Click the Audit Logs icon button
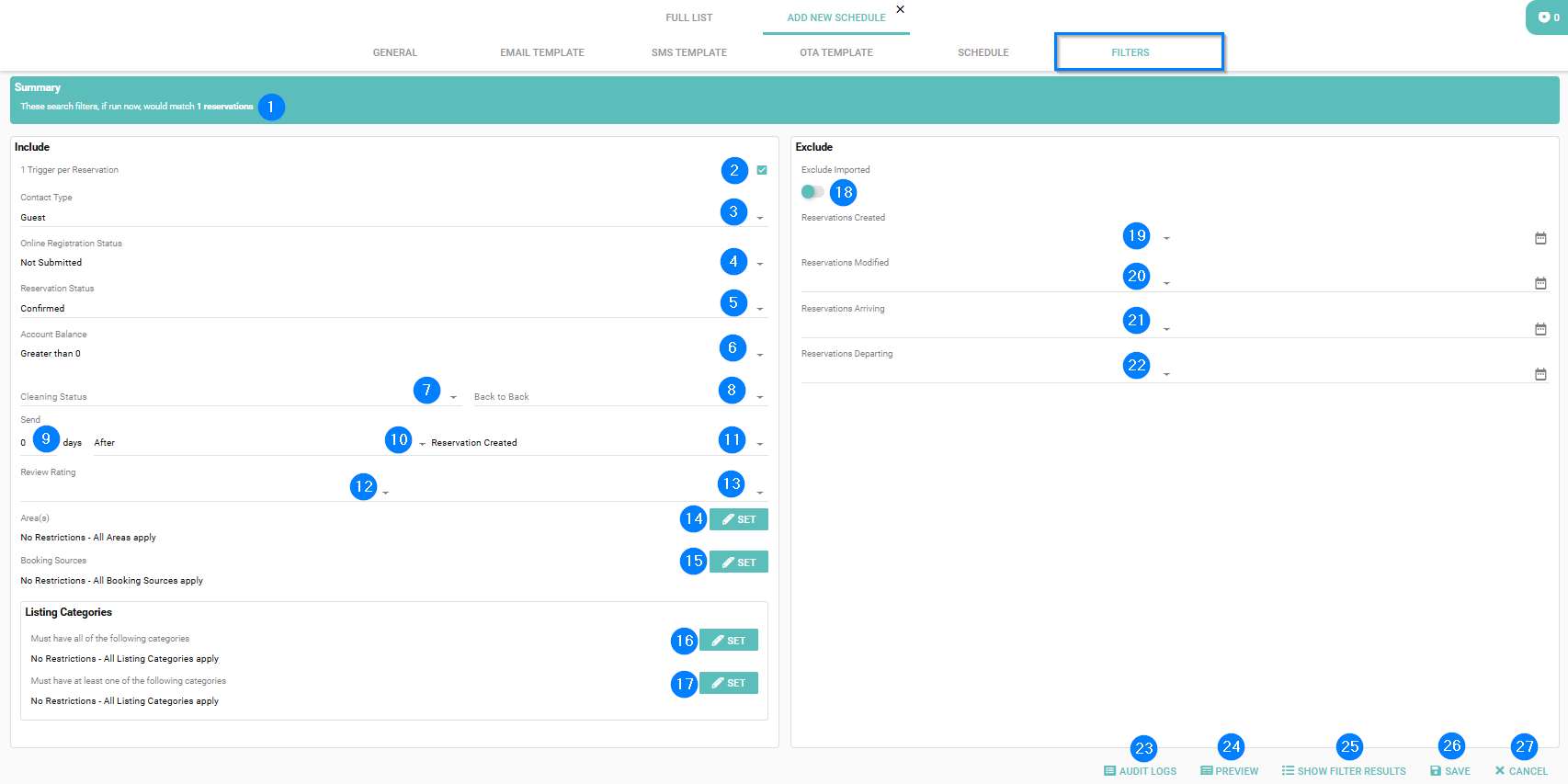This screenshot has height=784, width=1568. [1109, 771]
